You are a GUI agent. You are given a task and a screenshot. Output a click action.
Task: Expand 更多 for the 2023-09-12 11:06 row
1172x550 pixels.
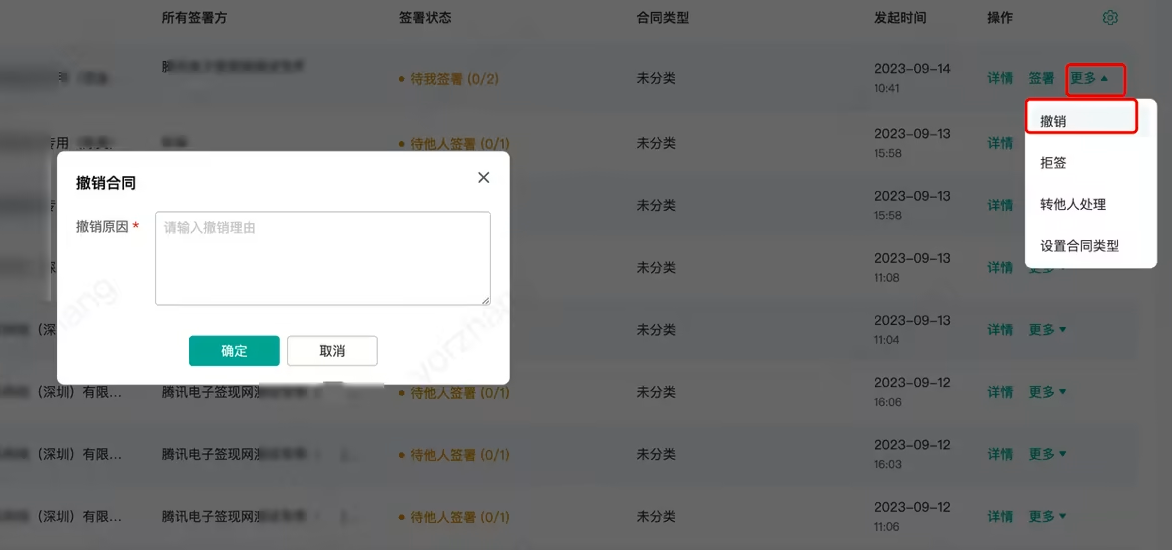pyautogui.click(x=1047, y=516)
